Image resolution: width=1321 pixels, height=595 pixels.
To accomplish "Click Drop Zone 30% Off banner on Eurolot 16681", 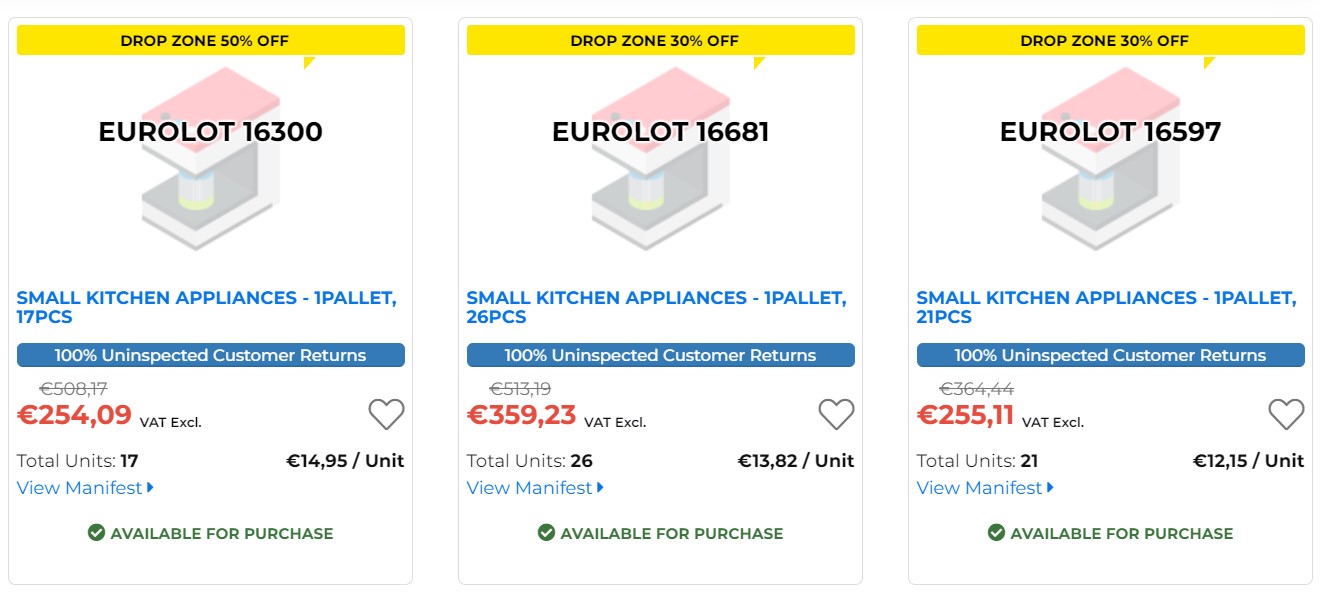I will (660, 41).
